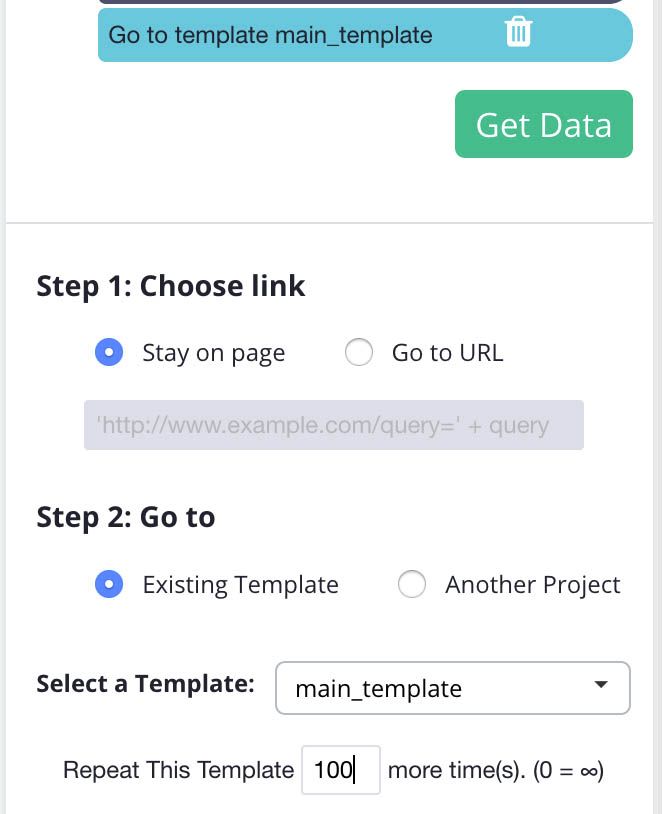Image resolution: width=662 pixels, height=814 pixels.
Task: Click the Step 1: Choose link heading
Action: 171,287
